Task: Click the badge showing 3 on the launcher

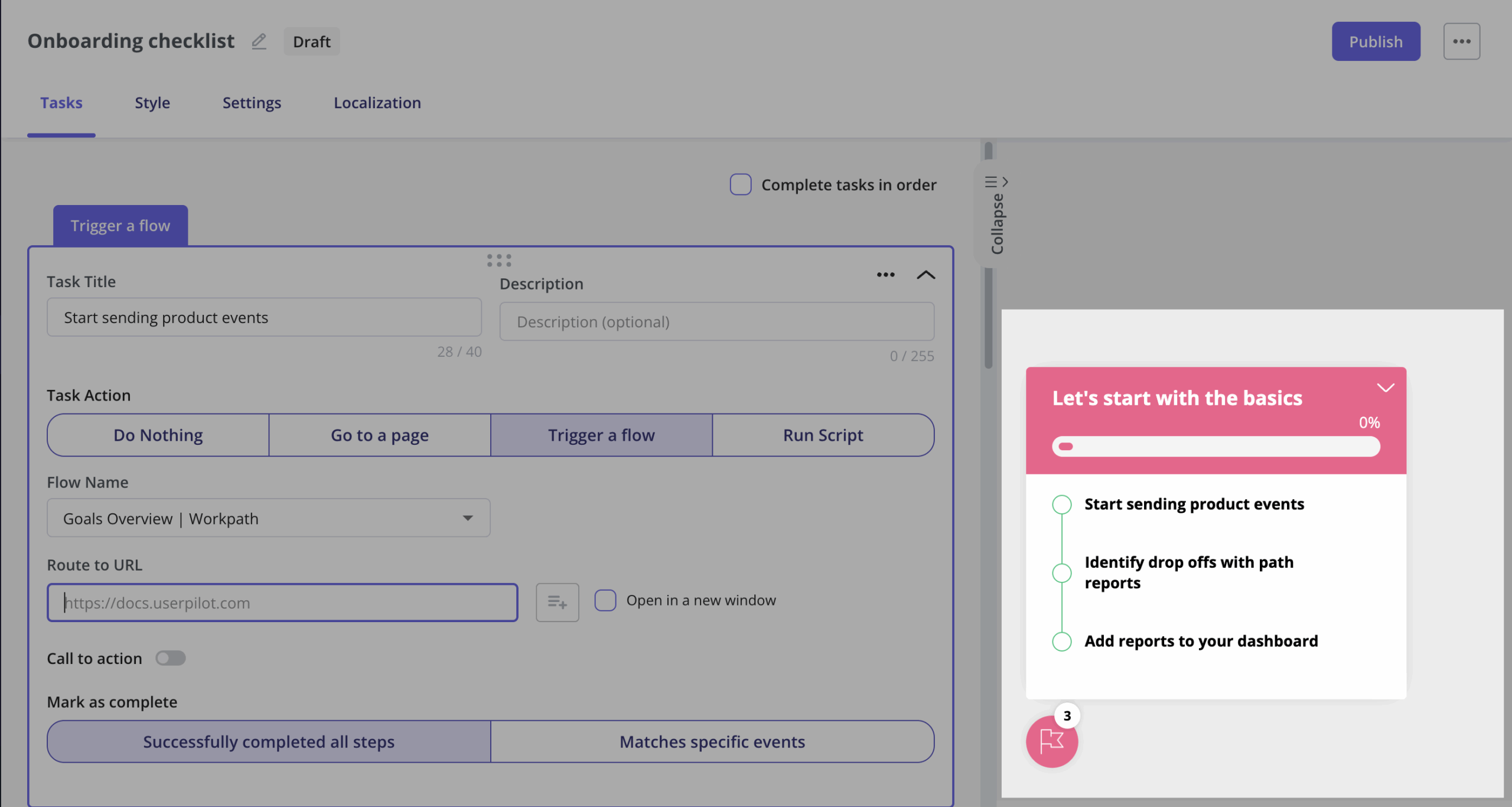Action: tap(1067, 715)
